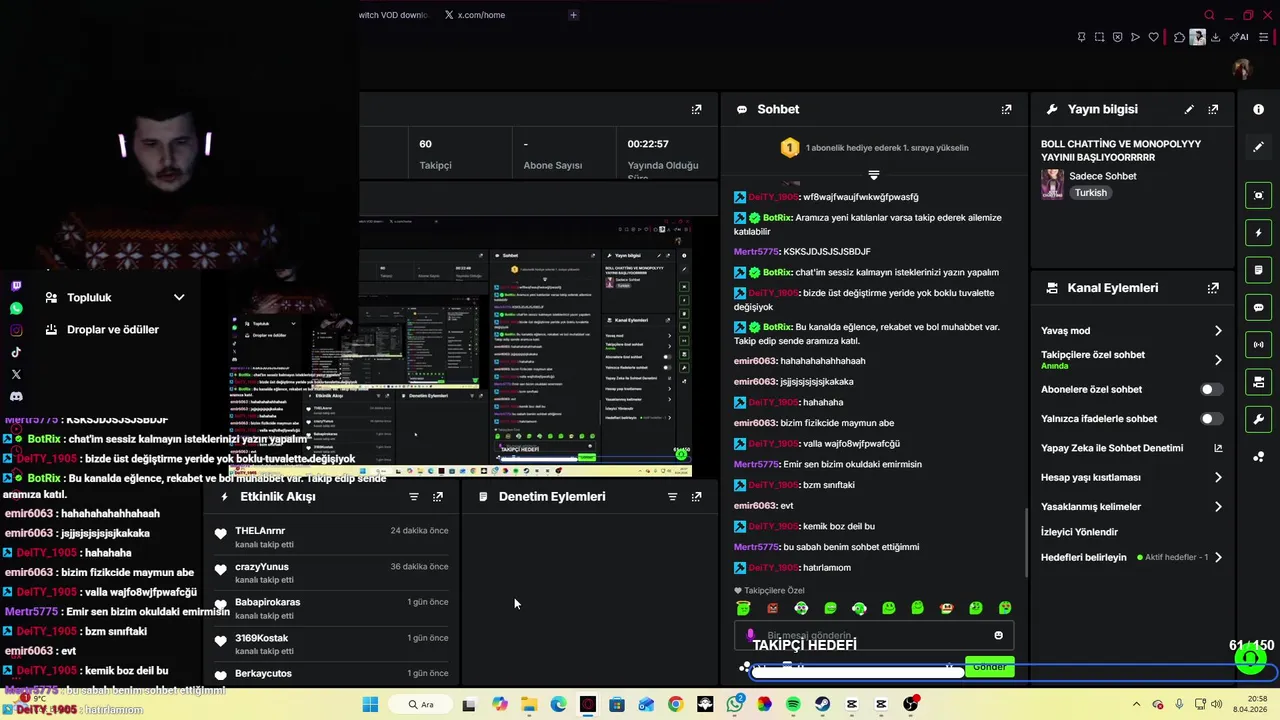This screenshot has height=720, width=1280.
Task: Click the Windows taskbar search box
Action: tap(420, 704)
